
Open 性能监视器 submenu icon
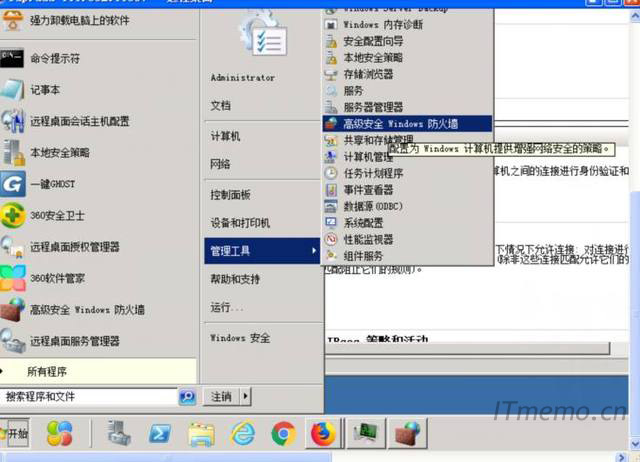tap(331, 239)
